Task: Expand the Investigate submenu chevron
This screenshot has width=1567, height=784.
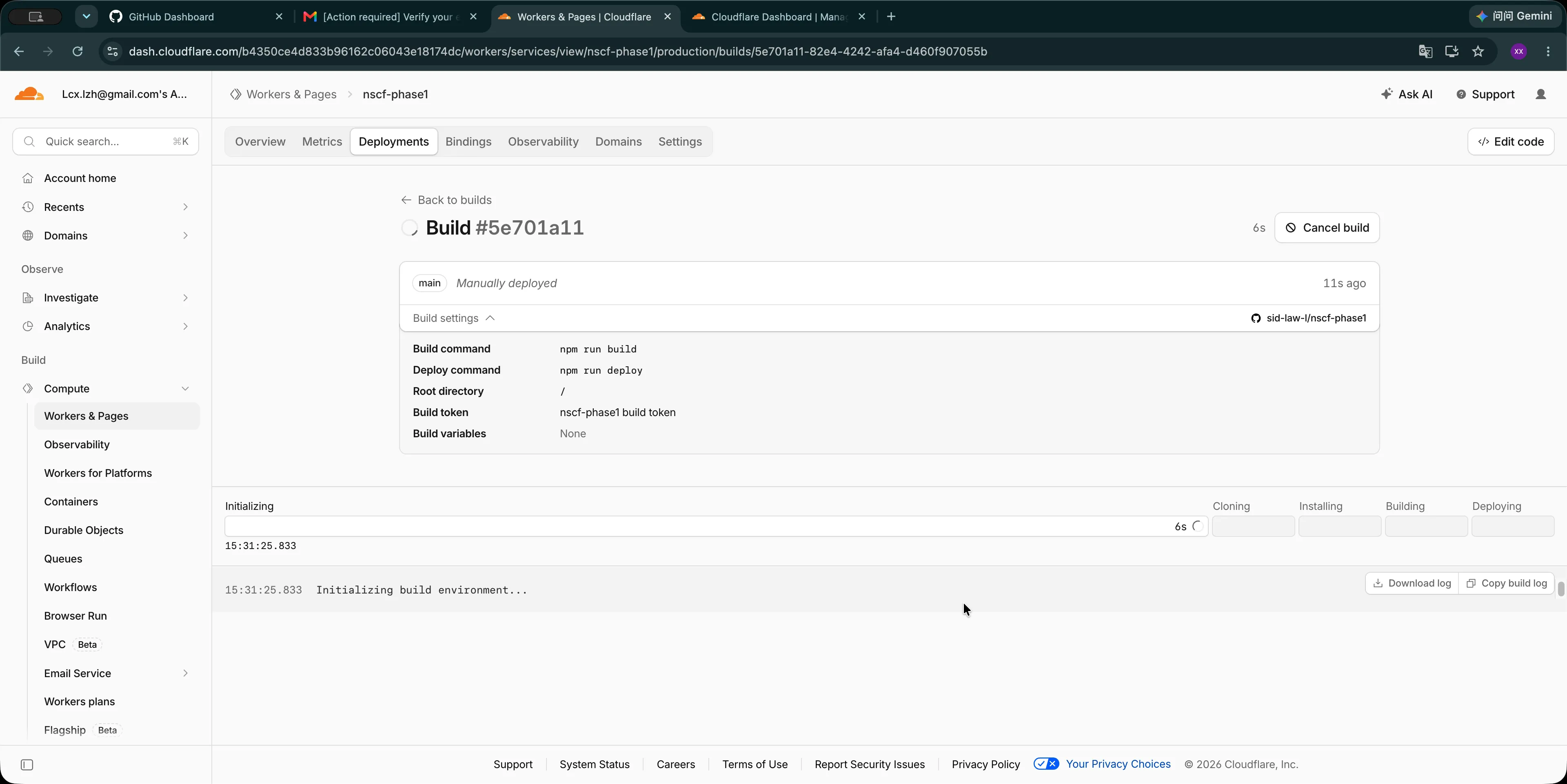Action: tap(185, 297)
